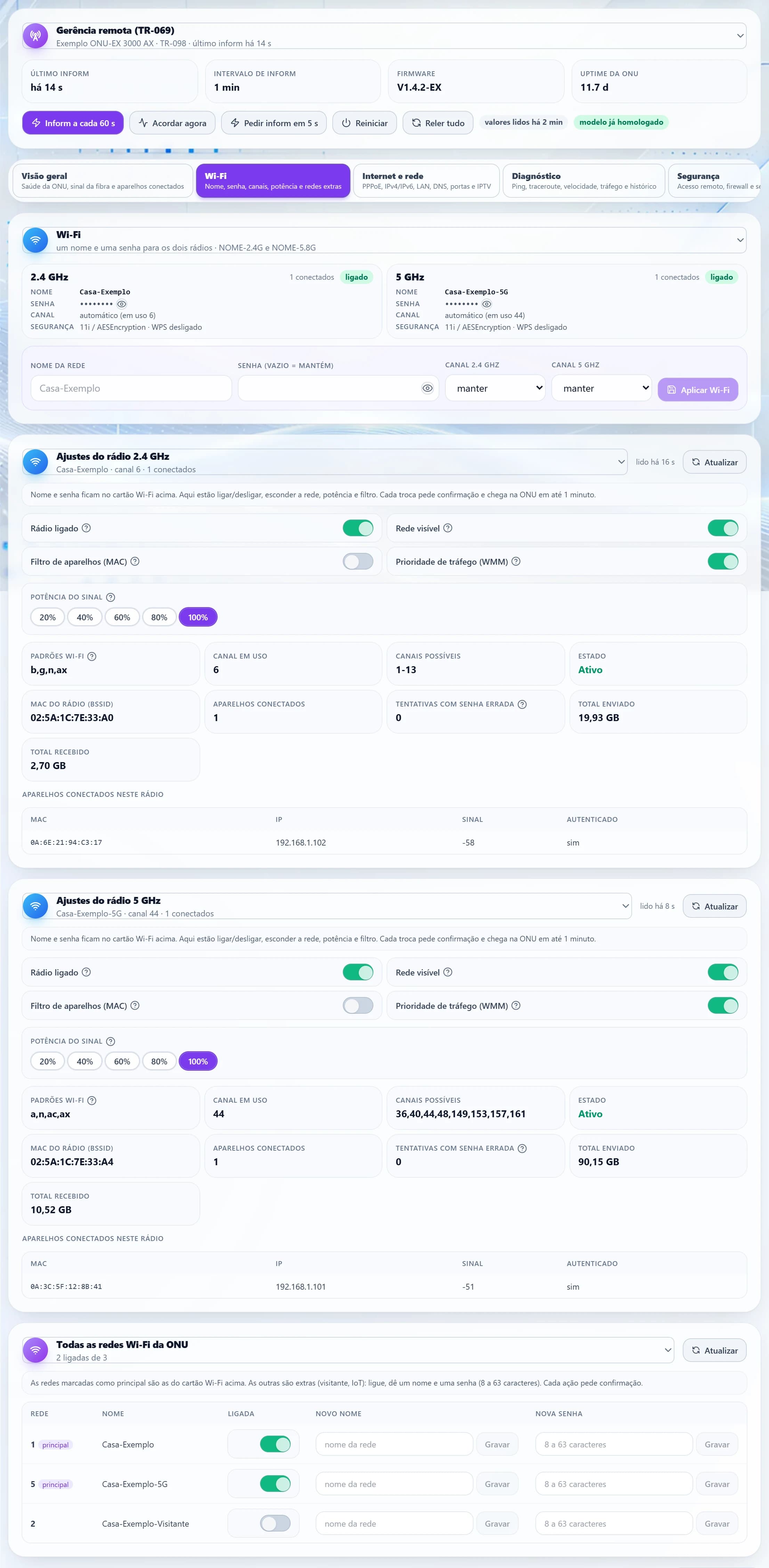Click the 2.4 GHz radio settings icon
This screenshot has width=769, height=1568.
(35, 462)
